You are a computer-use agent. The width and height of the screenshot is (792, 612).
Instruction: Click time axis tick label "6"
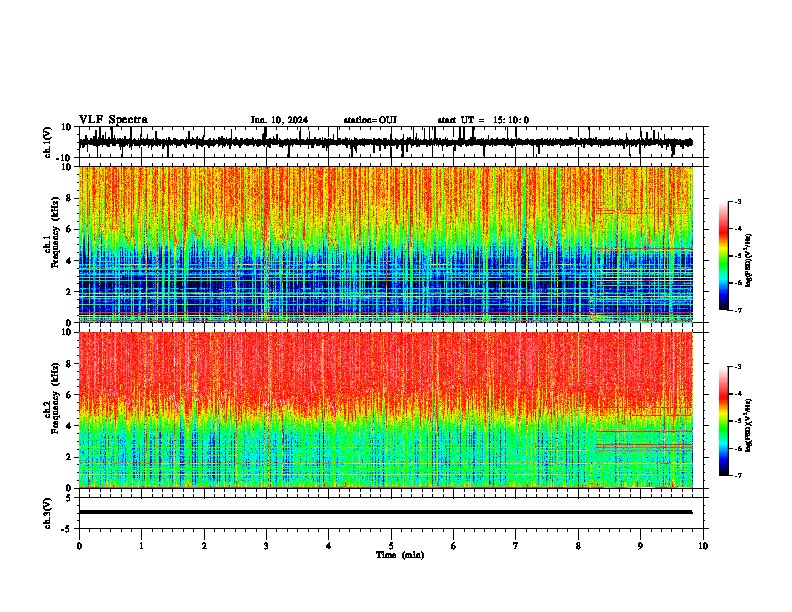(x=453, y=546)
